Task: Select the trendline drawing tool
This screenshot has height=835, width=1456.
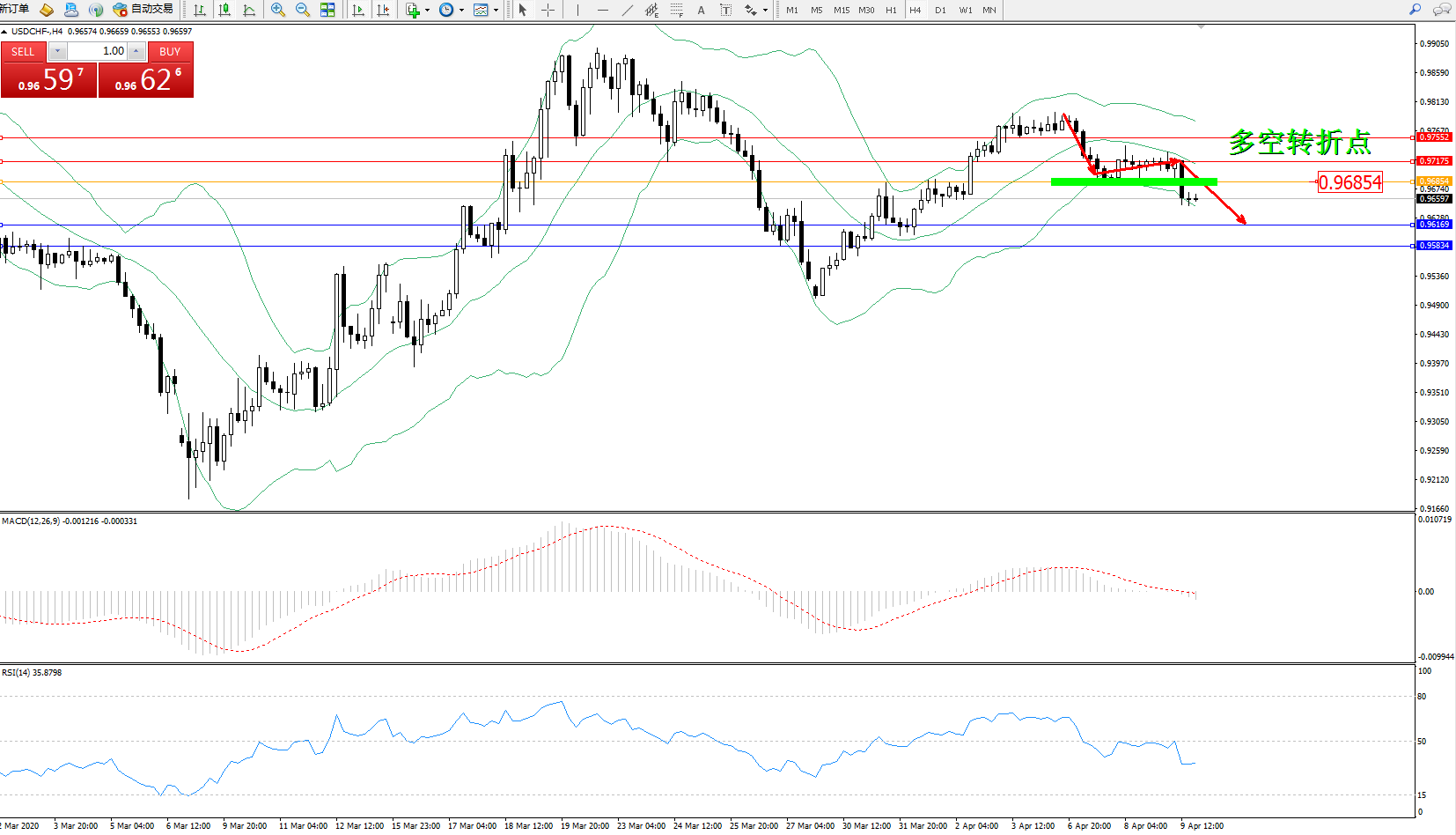Action: (627, 10)
